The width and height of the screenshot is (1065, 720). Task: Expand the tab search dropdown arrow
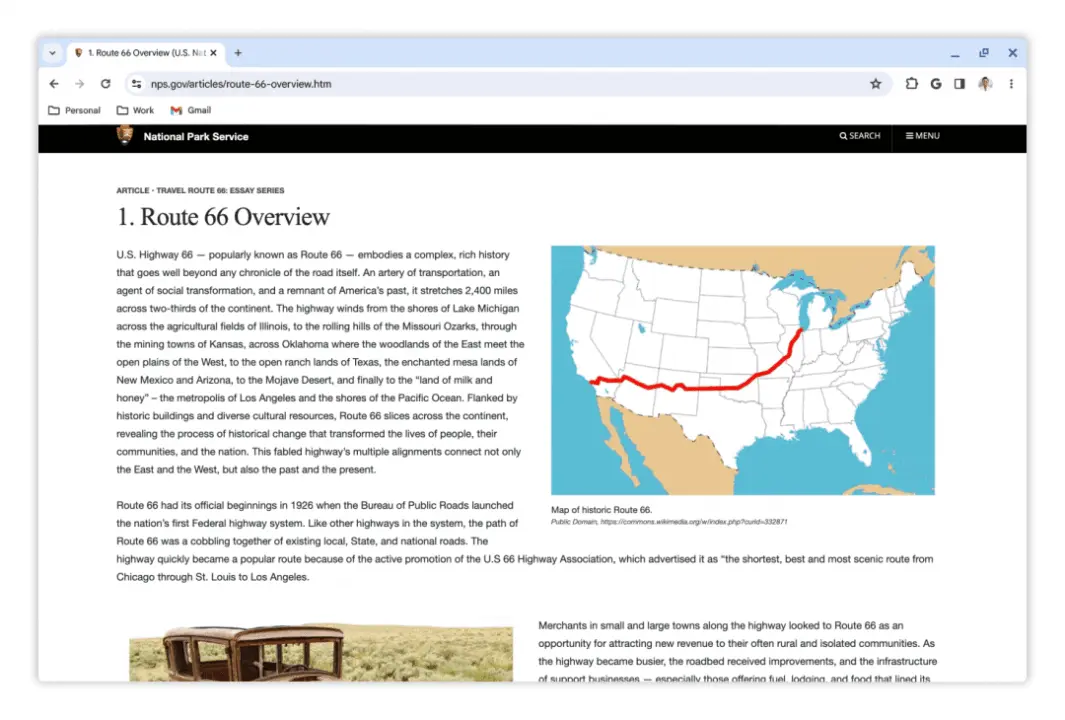pos(53,53)
